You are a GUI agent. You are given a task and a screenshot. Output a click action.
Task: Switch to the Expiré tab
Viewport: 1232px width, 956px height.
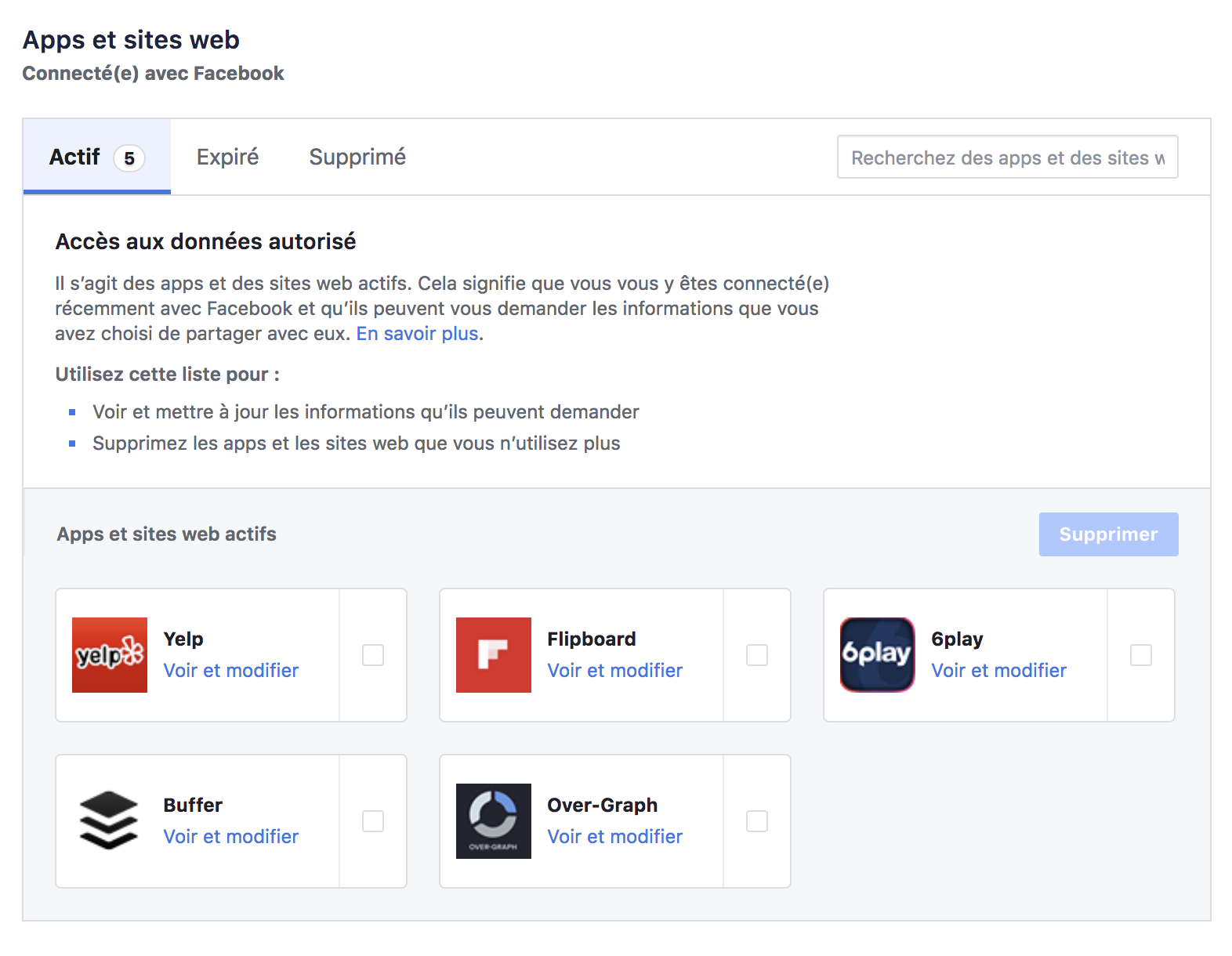click(227, 158)
